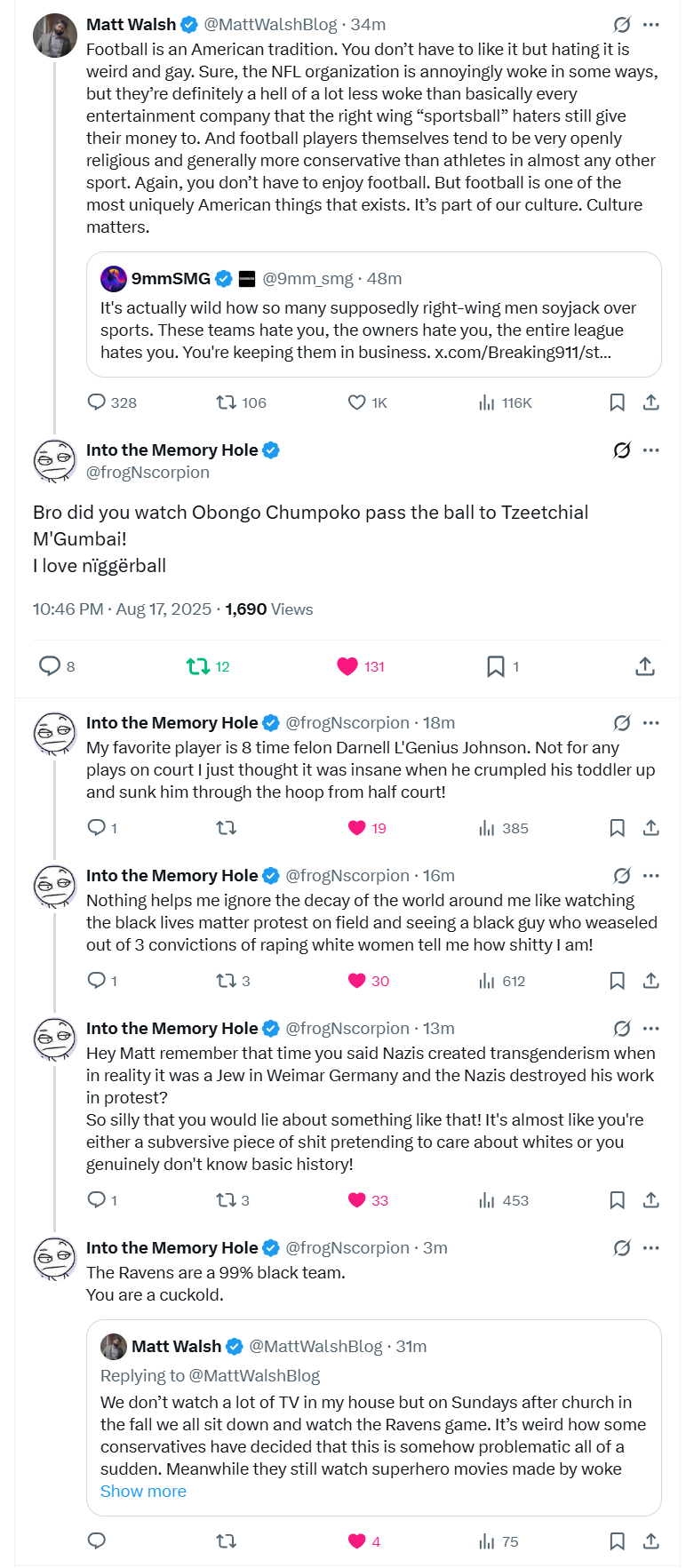Reply to Matt Walsh's post with 328 replies
The width and height of the screenshot is (686, 1568).
click(97, 402)
